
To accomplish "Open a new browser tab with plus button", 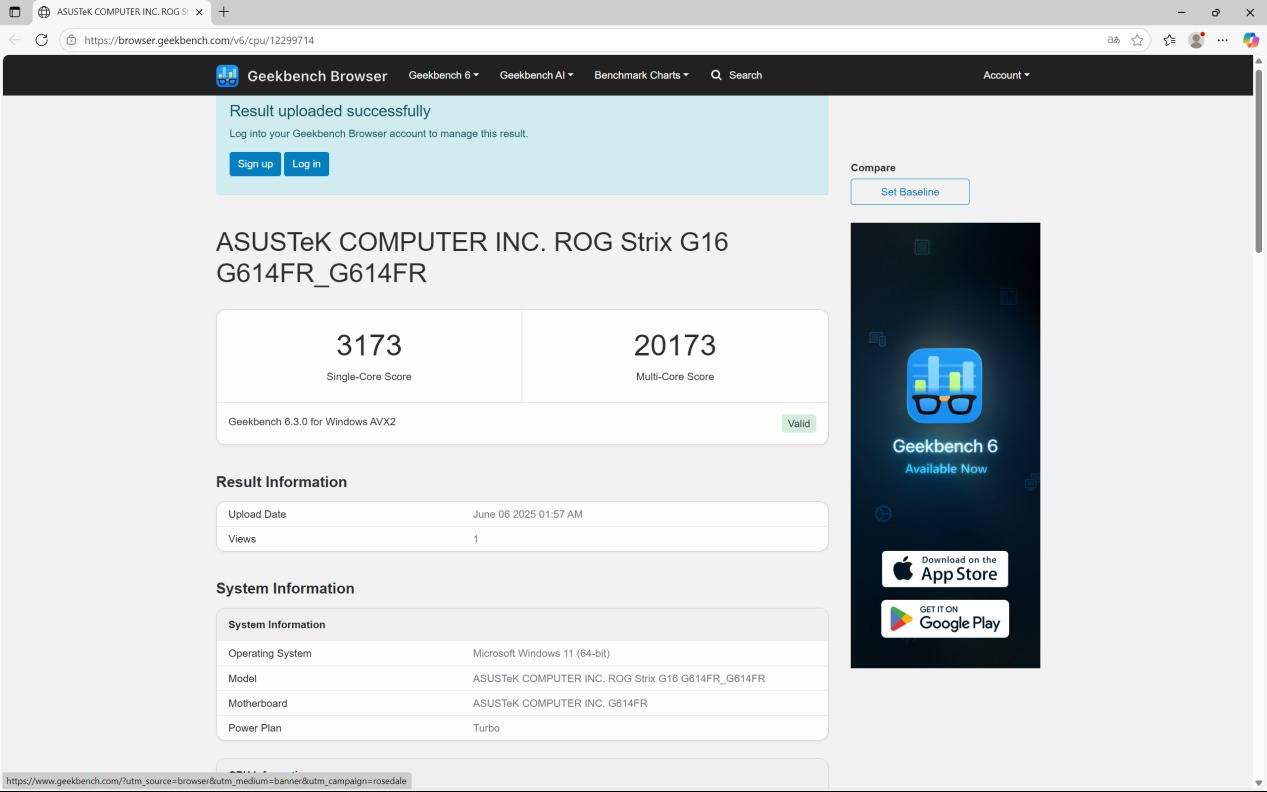I will [224, 12].
